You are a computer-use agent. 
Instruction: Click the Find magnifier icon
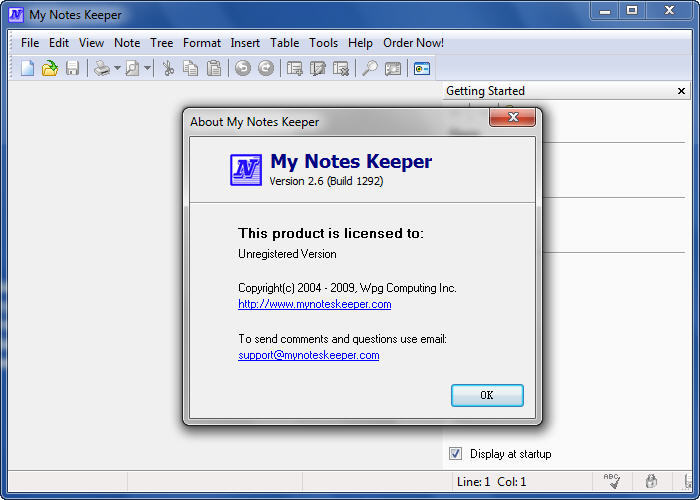370,68
